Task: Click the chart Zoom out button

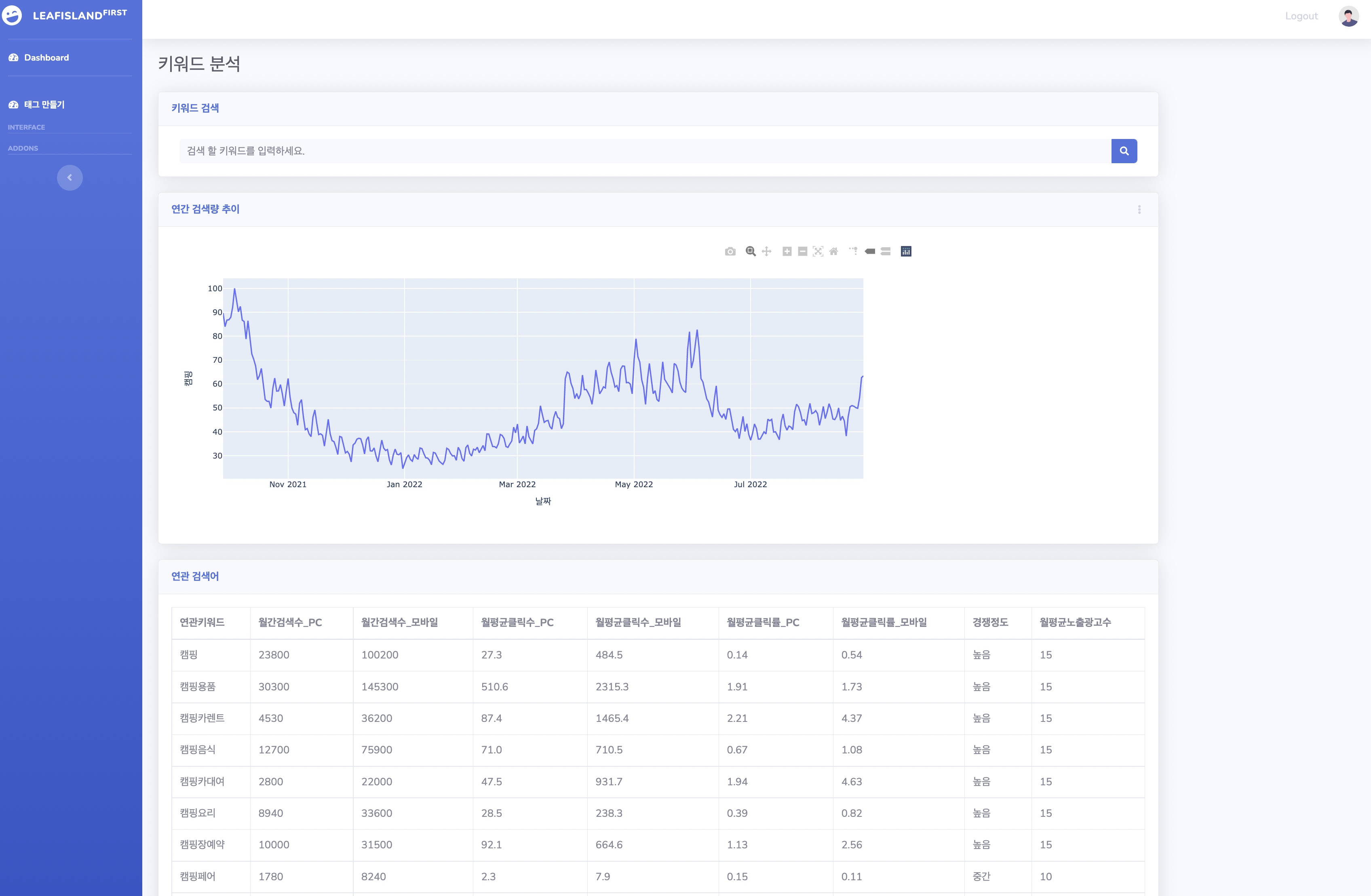Action: pos(802,252)
